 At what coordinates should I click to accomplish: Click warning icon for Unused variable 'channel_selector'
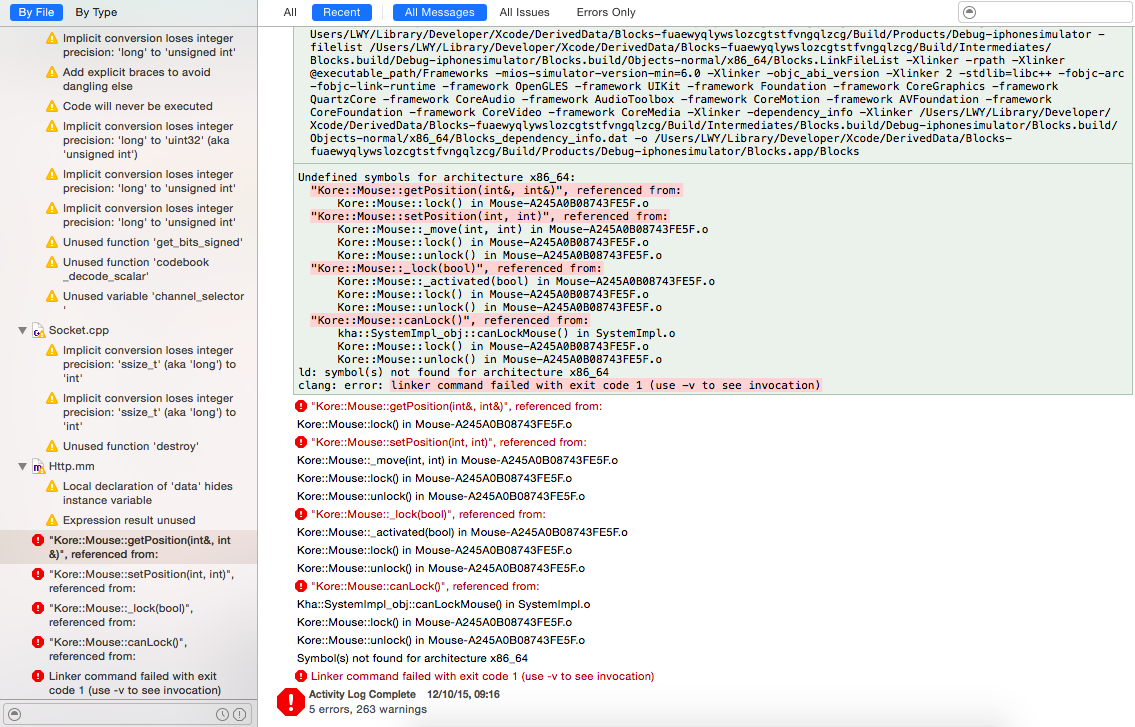[52, 296]
